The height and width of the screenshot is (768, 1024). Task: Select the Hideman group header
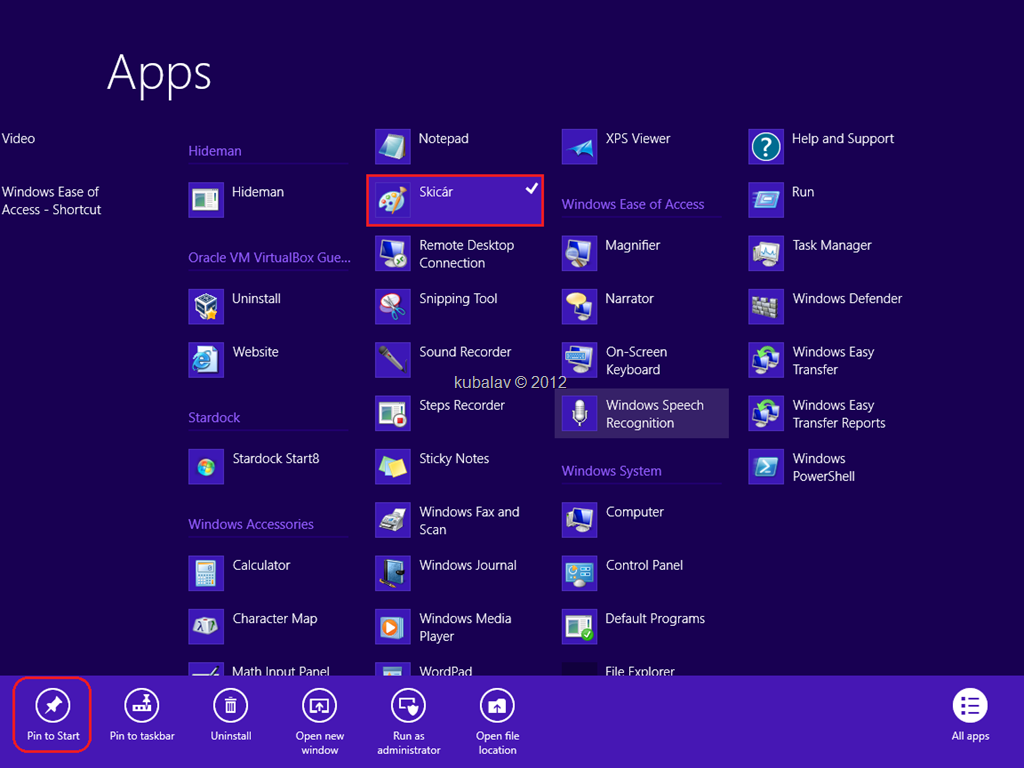[215, 151]
